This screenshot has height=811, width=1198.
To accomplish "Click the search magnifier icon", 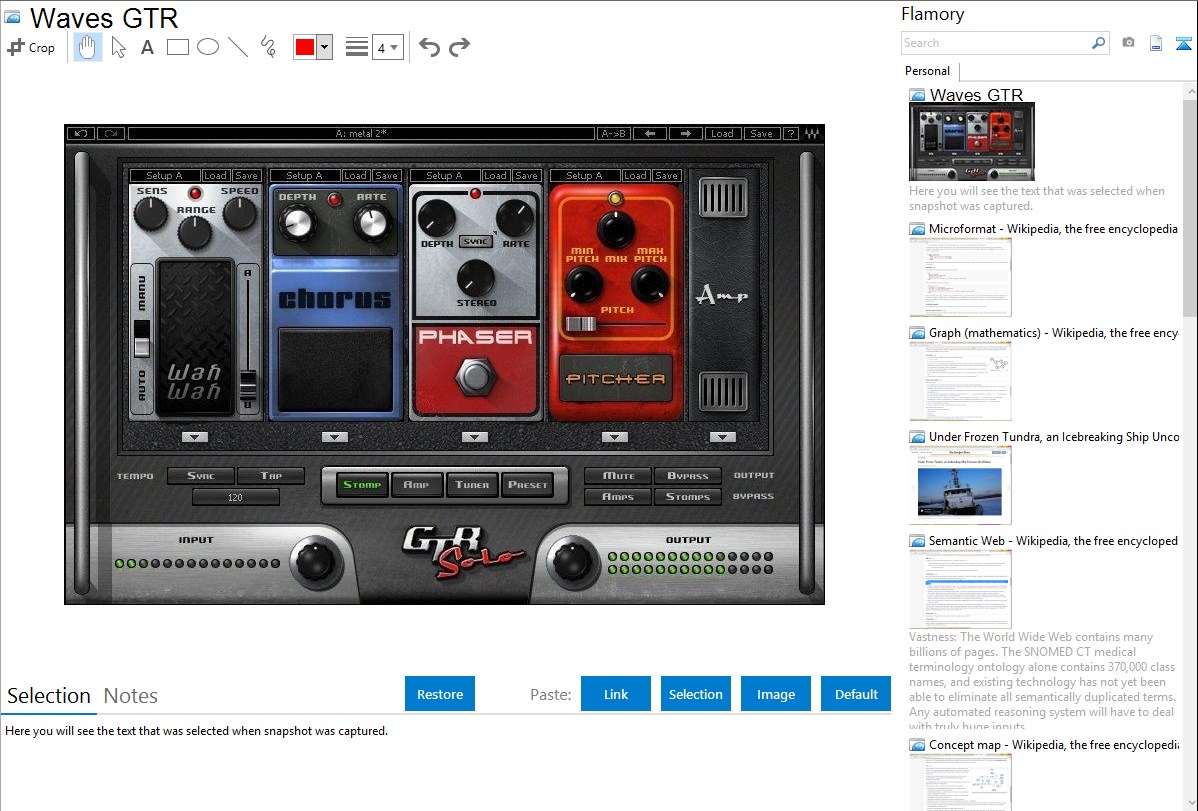I will coord(1099,43).
